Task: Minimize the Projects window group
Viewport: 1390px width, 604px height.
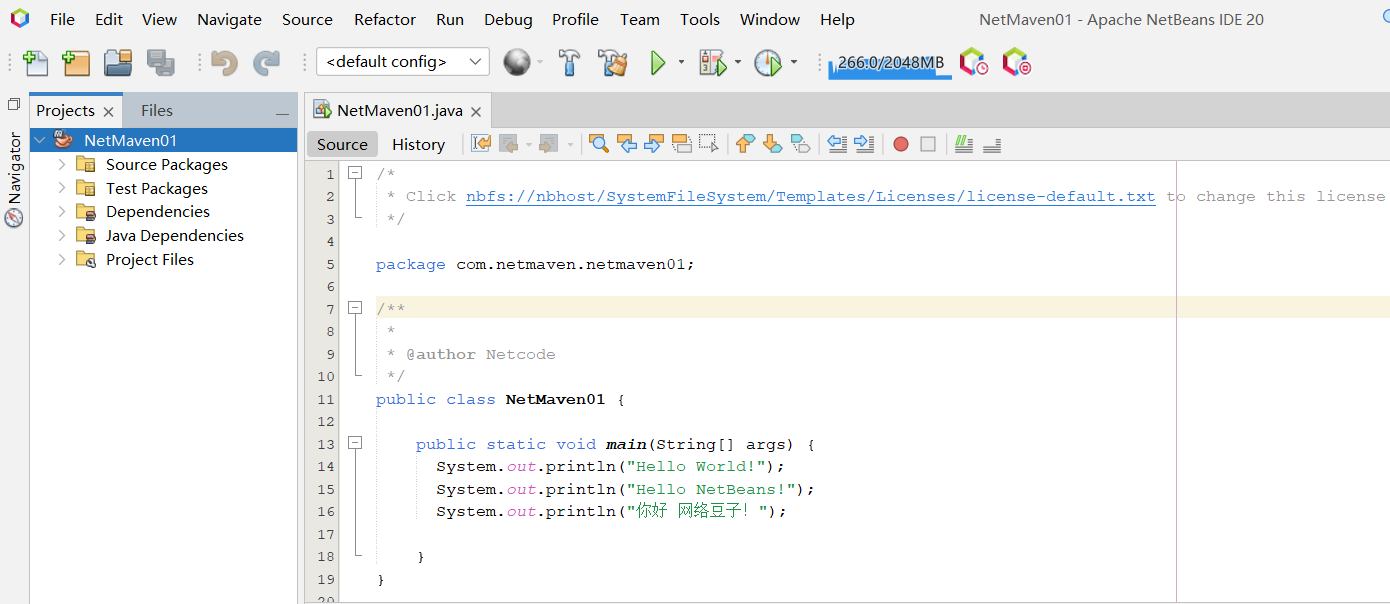Action: 283,113
